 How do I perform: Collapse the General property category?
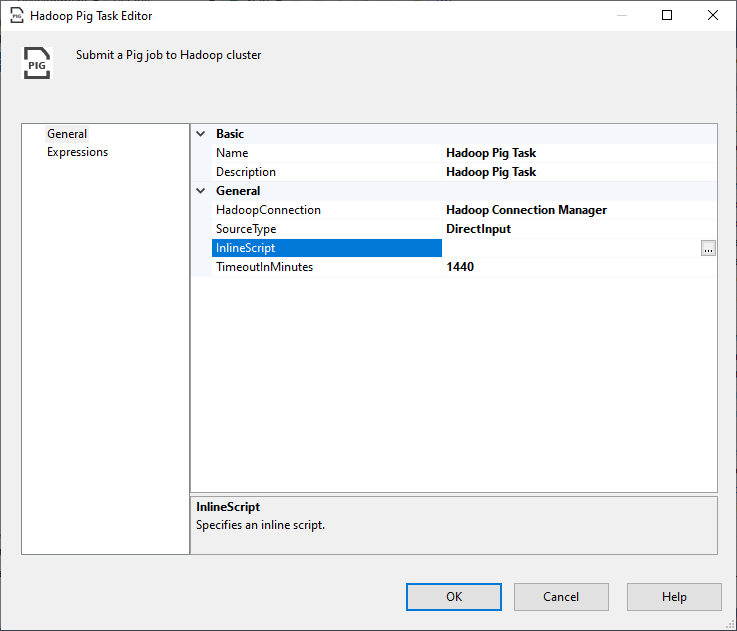[201, 191]
